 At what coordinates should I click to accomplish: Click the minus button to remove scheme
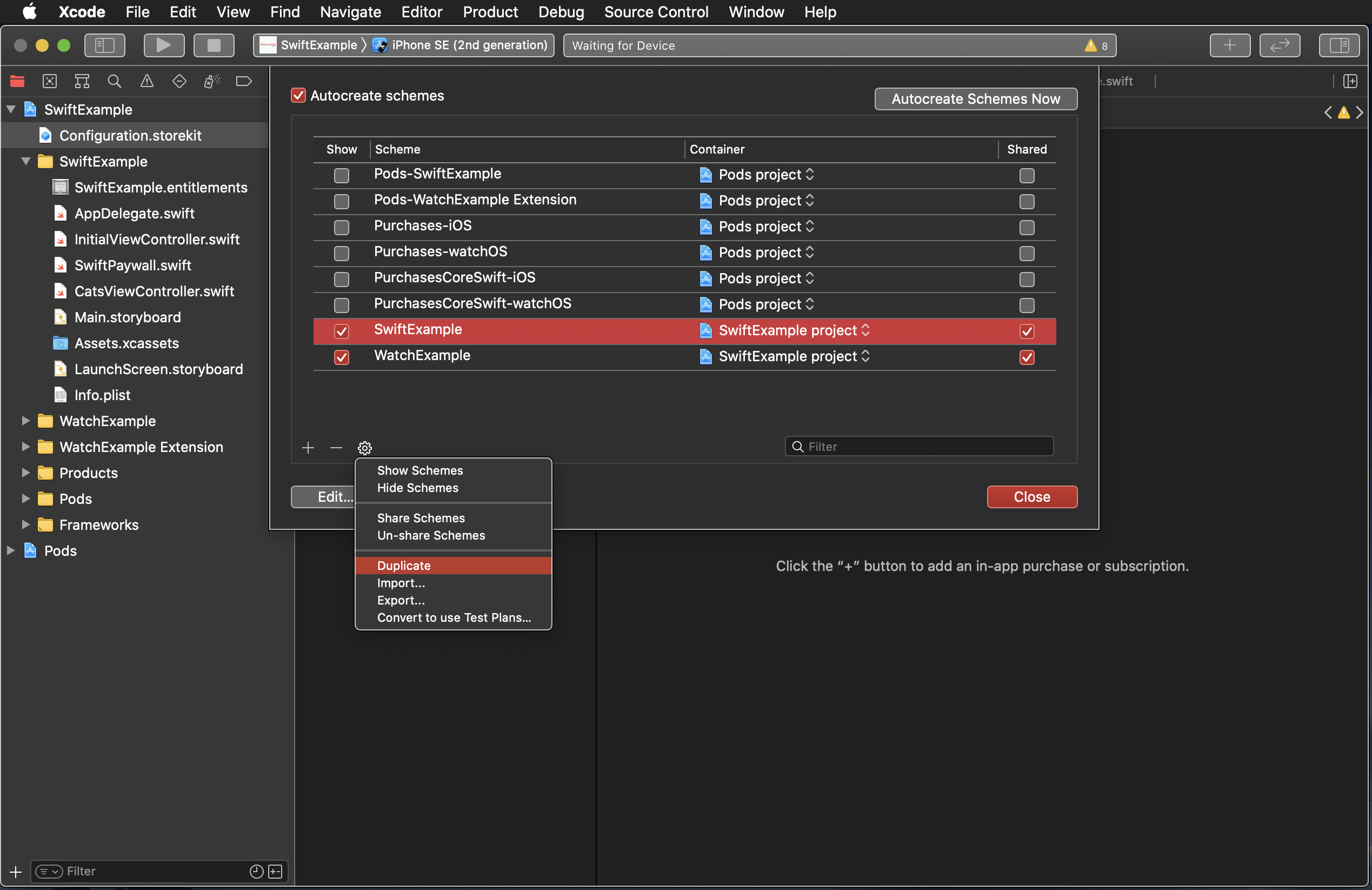[x=336, y=447]
